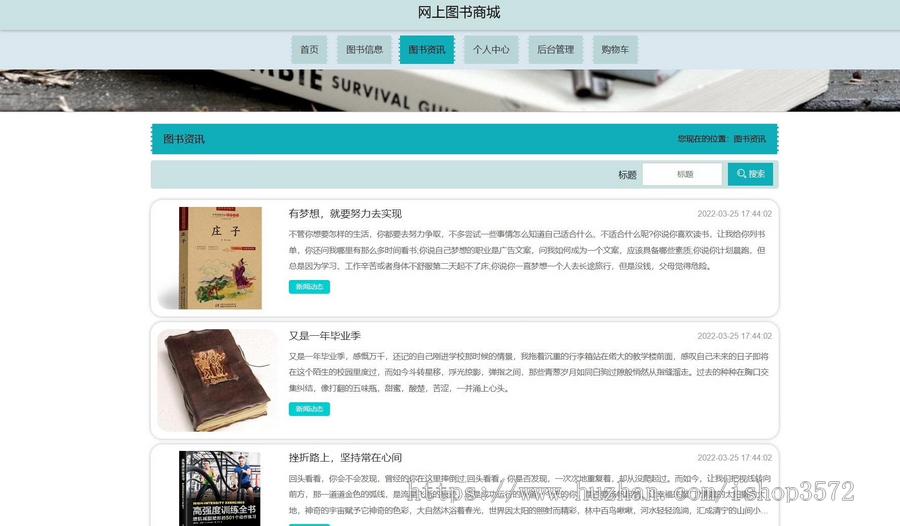
Task: Open article 挫折路上，坚持常在心间
Action: pos(345,458)
